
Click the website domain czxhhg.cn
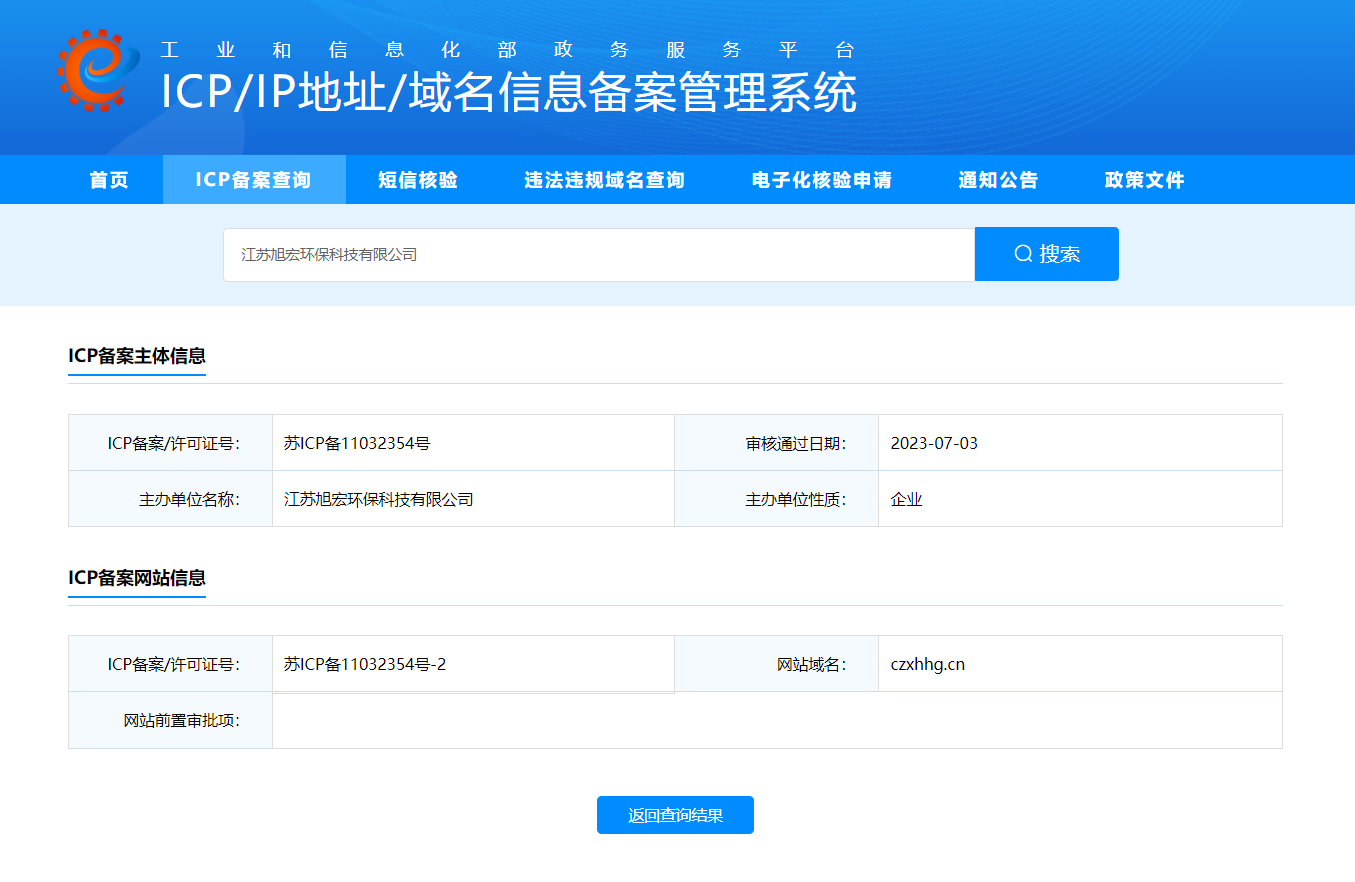pos(927,664)
